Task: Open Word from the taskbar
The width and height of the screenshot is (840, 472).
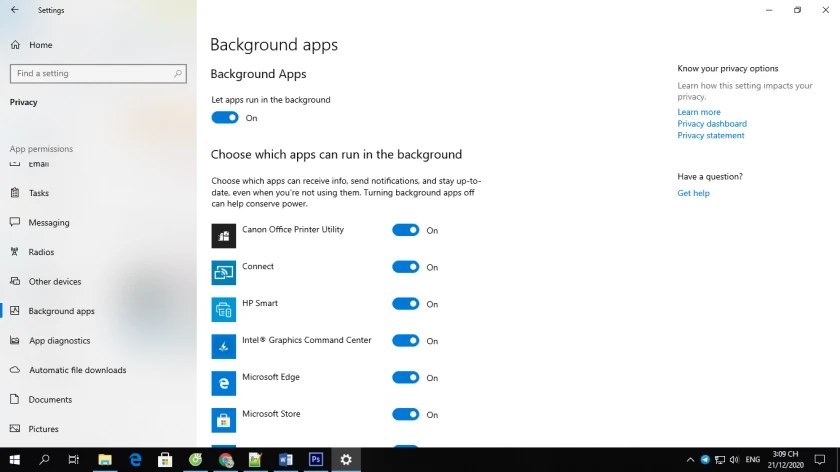Action: point(286,460)
